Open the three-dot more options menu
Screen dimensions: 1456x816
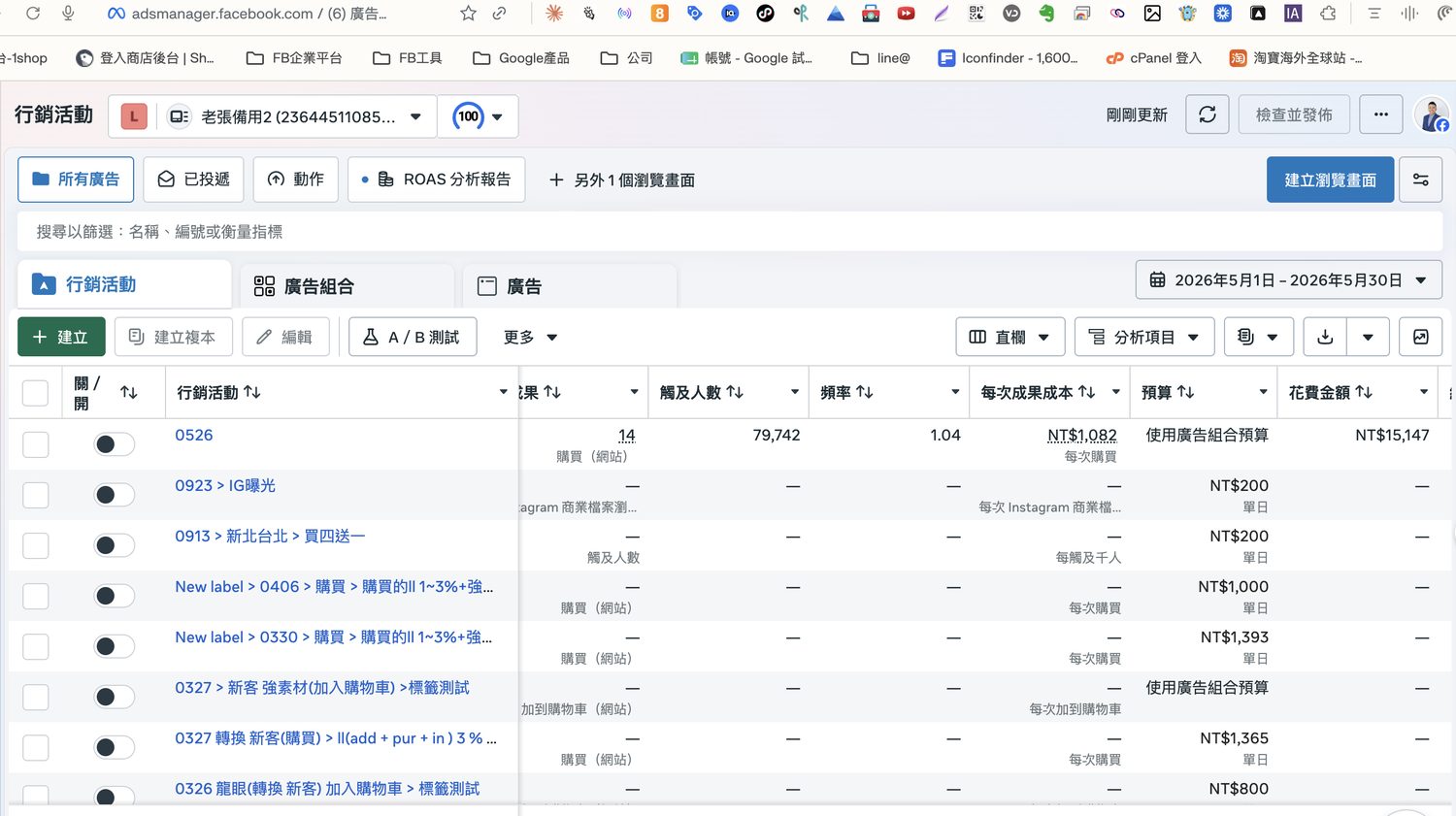pos(1381,114)
